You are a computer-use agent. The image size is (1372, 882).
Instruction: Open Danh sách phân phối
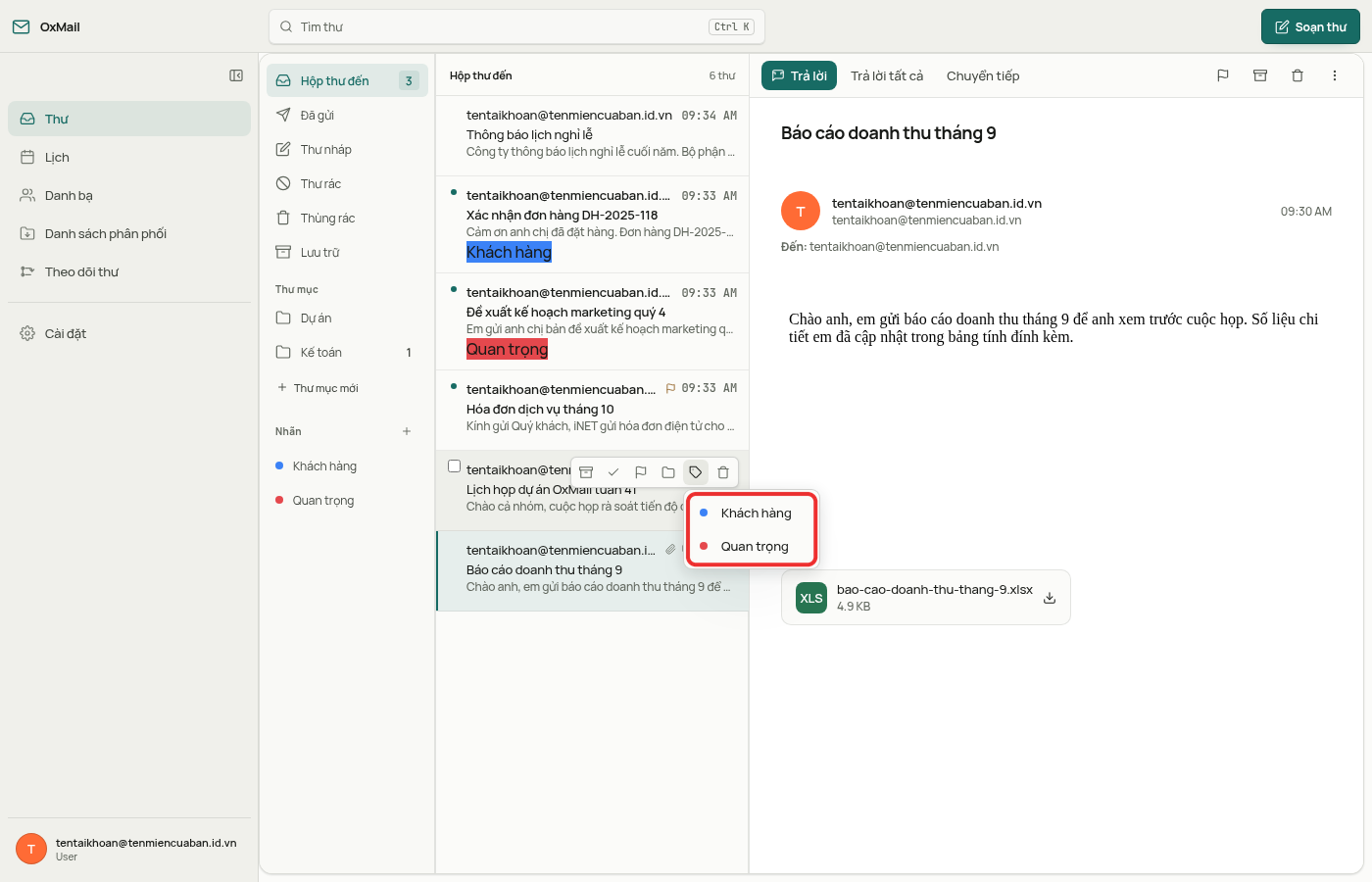tap(129, 233)
